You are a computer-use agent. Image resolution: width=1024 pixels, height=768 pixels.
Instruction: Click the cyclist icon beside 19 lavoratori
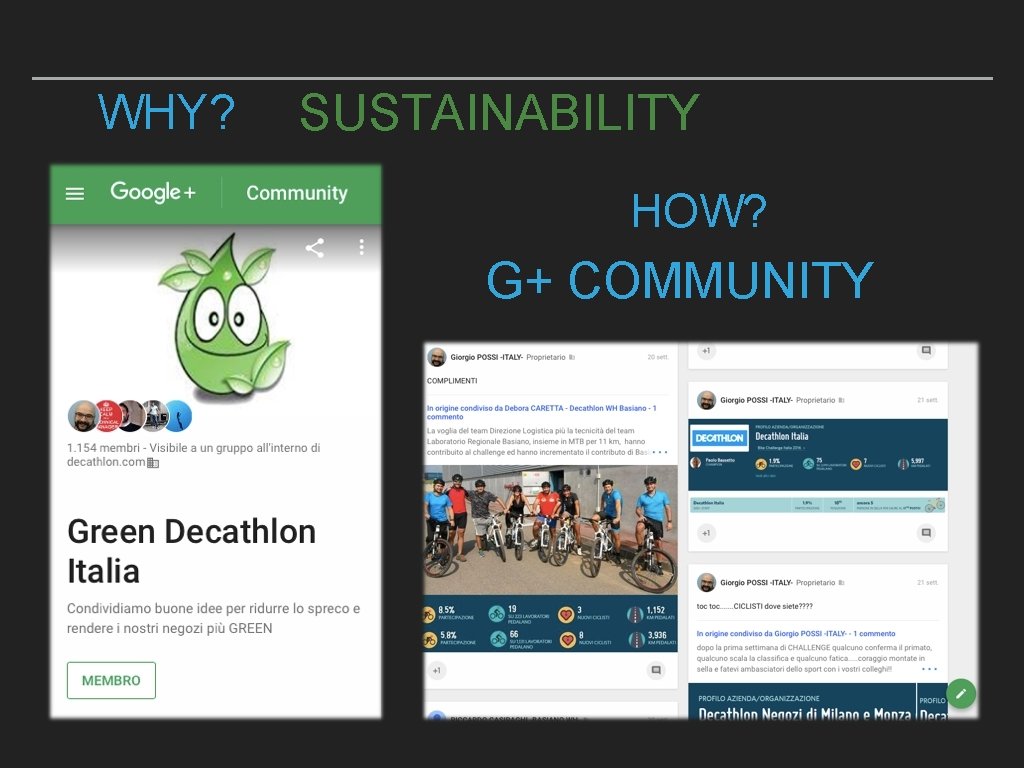[x=496, y=614]
